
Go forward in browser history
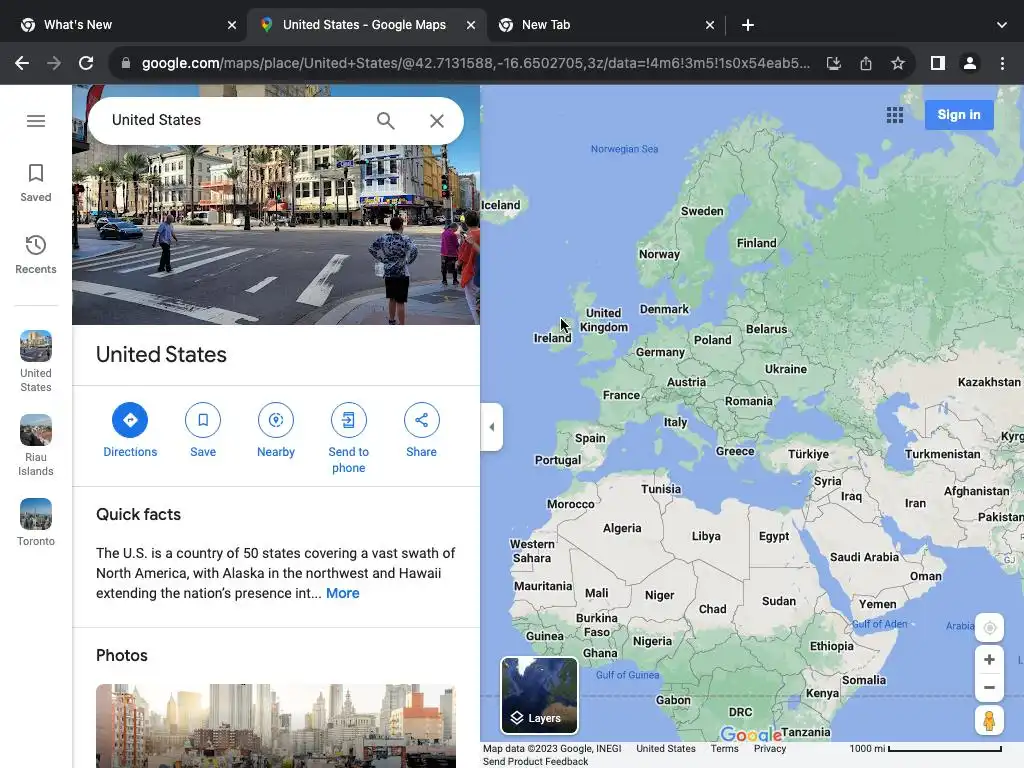coord(54,63)
